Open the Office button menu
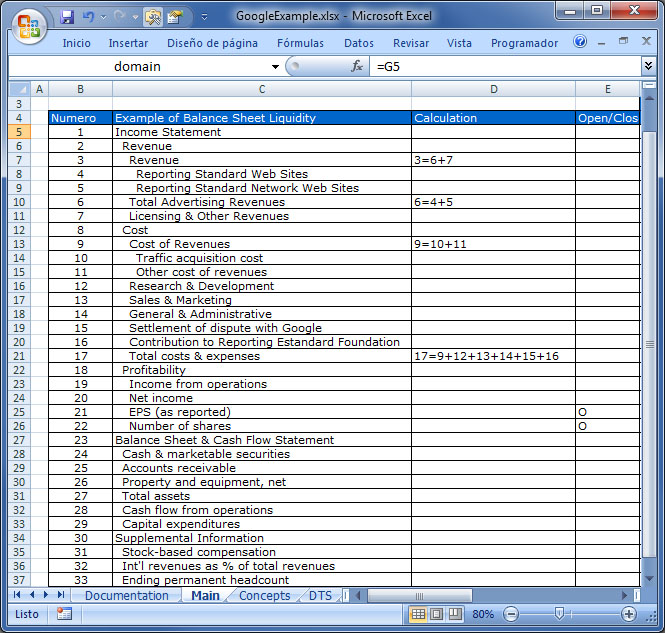The width and height of the screenshot is (665, 633). point(29,26)
